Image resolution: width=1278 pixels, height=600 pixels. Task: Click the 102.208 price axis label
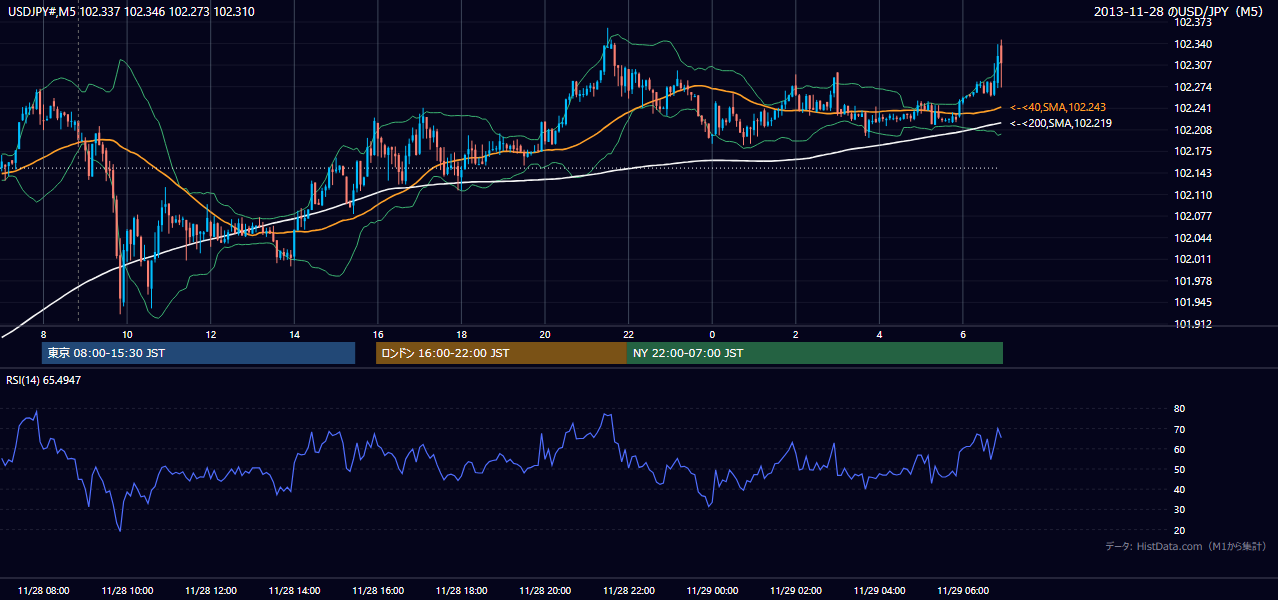(1192, 130)
